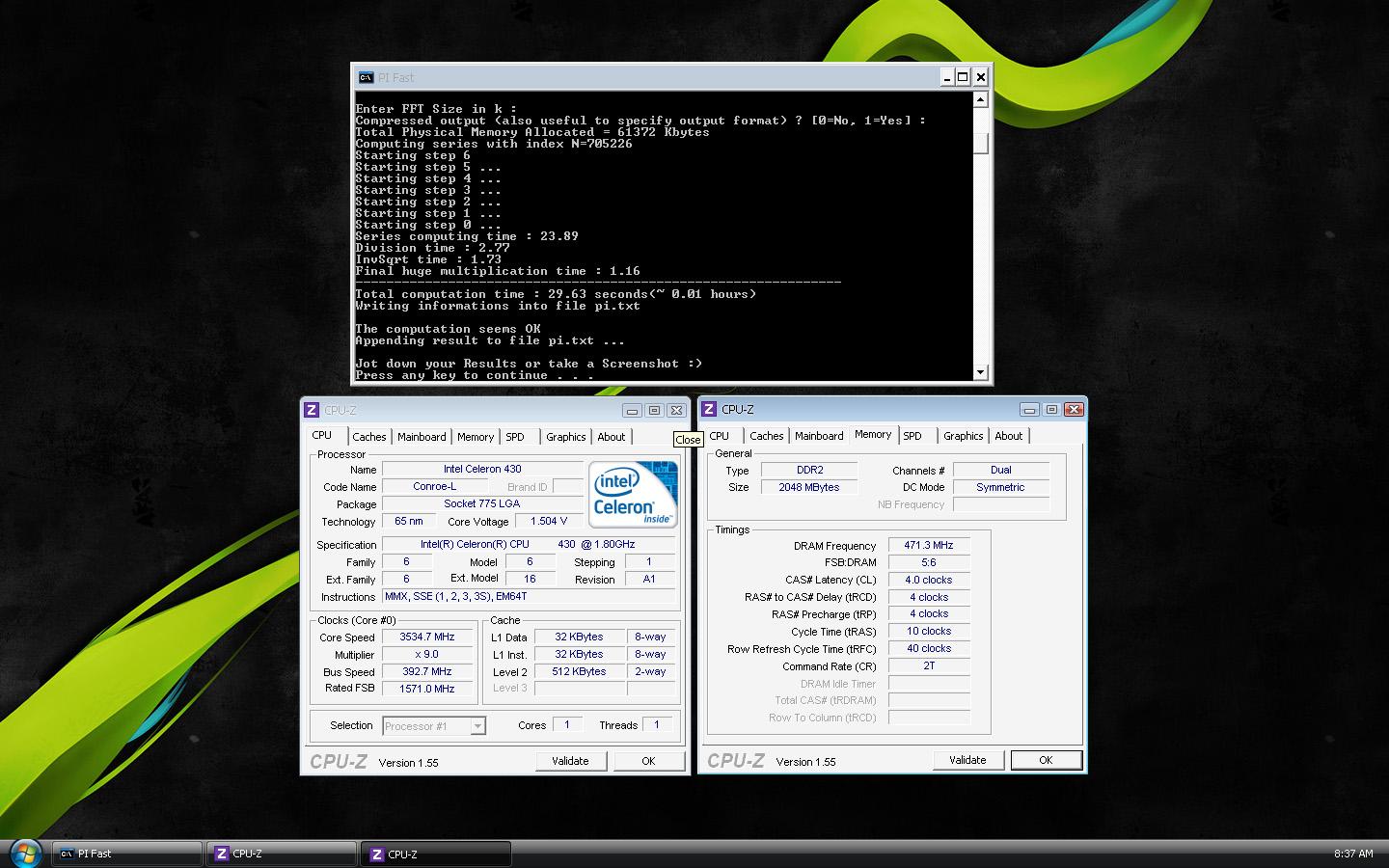Click DRAM Frequency value 471.3 MHz
1389x868 pixels.
pyautogui.click(x=929, y=546)
